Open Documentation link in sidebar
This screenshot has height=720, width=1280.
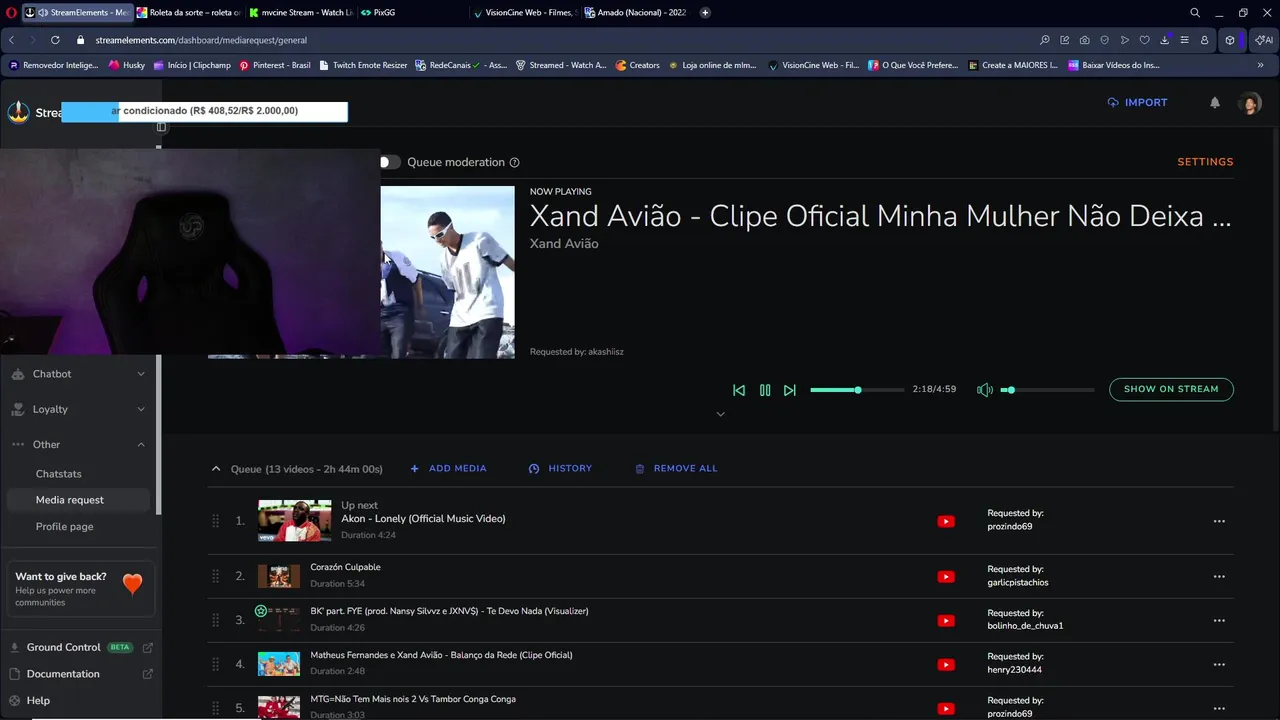[x=80, y=674]
